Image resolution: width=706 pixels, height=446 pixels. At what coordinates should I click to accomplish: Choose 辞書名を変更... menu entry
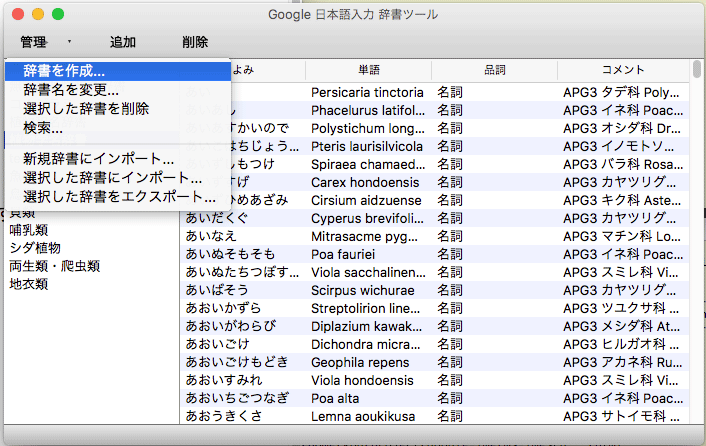click(x=118, y=90)
